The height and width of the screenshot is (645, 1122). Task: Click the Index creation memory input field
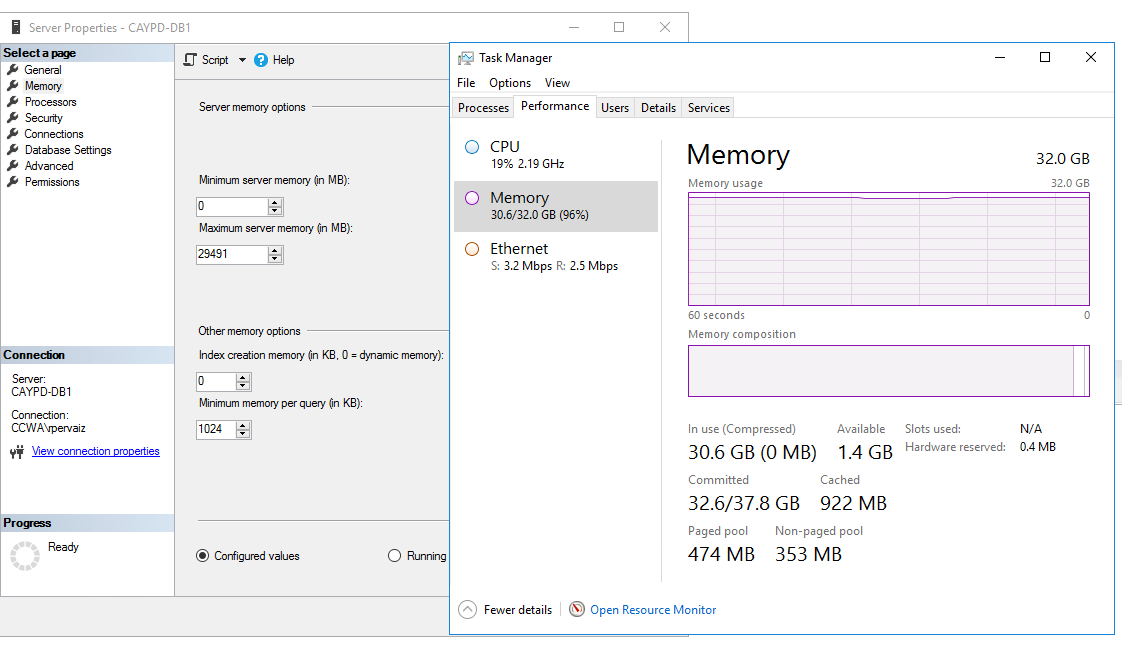215,381
